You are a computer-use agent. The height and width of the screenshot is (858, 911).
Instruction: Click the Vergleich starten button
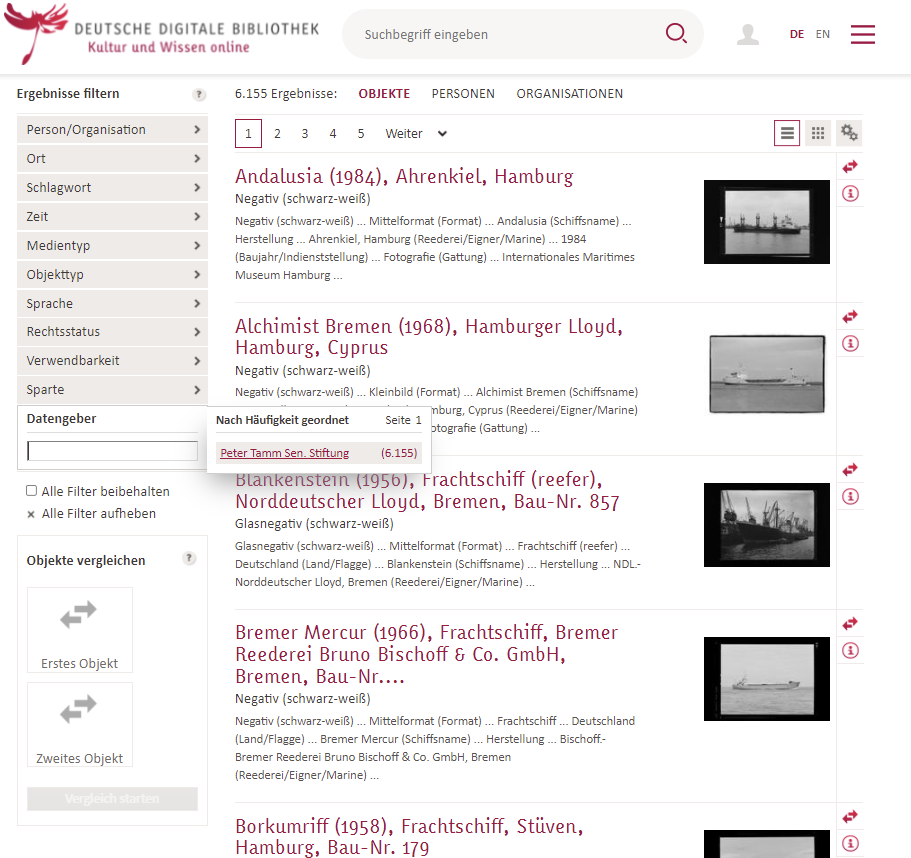click(112, 799)
